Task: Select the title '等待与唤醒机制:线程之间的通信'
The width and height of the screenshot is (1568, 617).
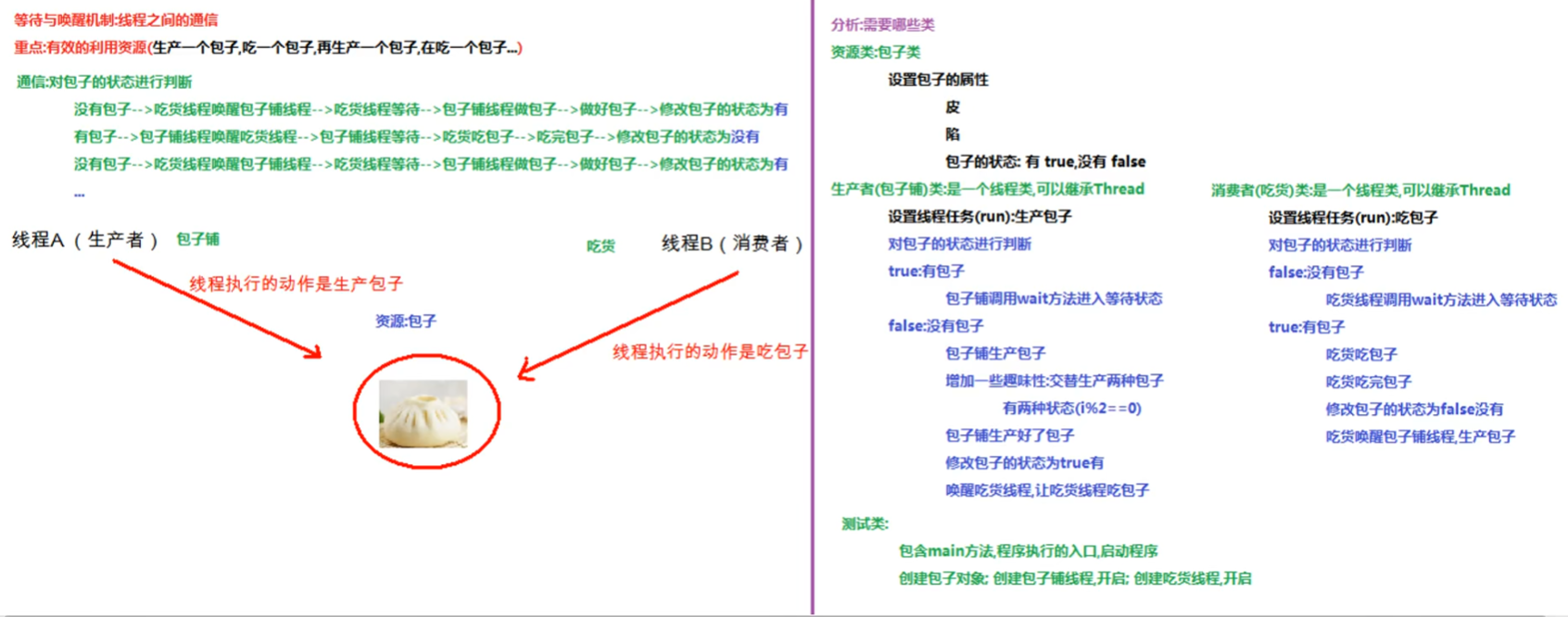Action: (x=116, y=20)
